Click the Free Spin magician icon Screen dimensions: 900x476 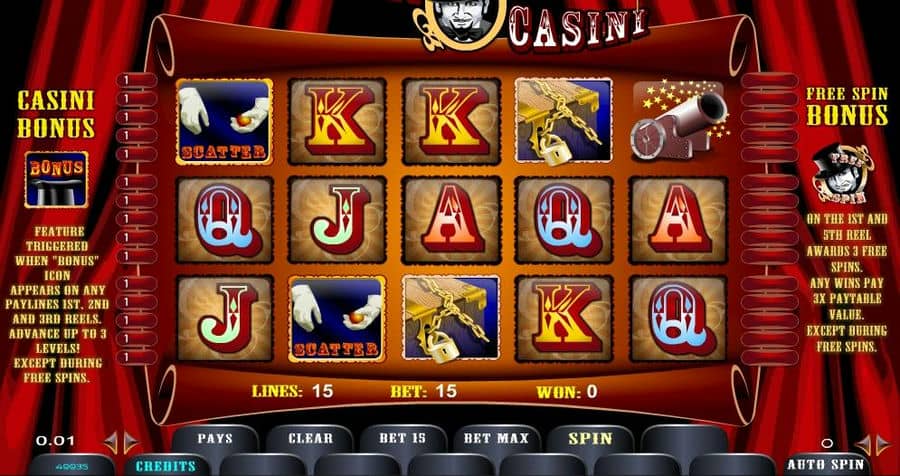point(842,173)
